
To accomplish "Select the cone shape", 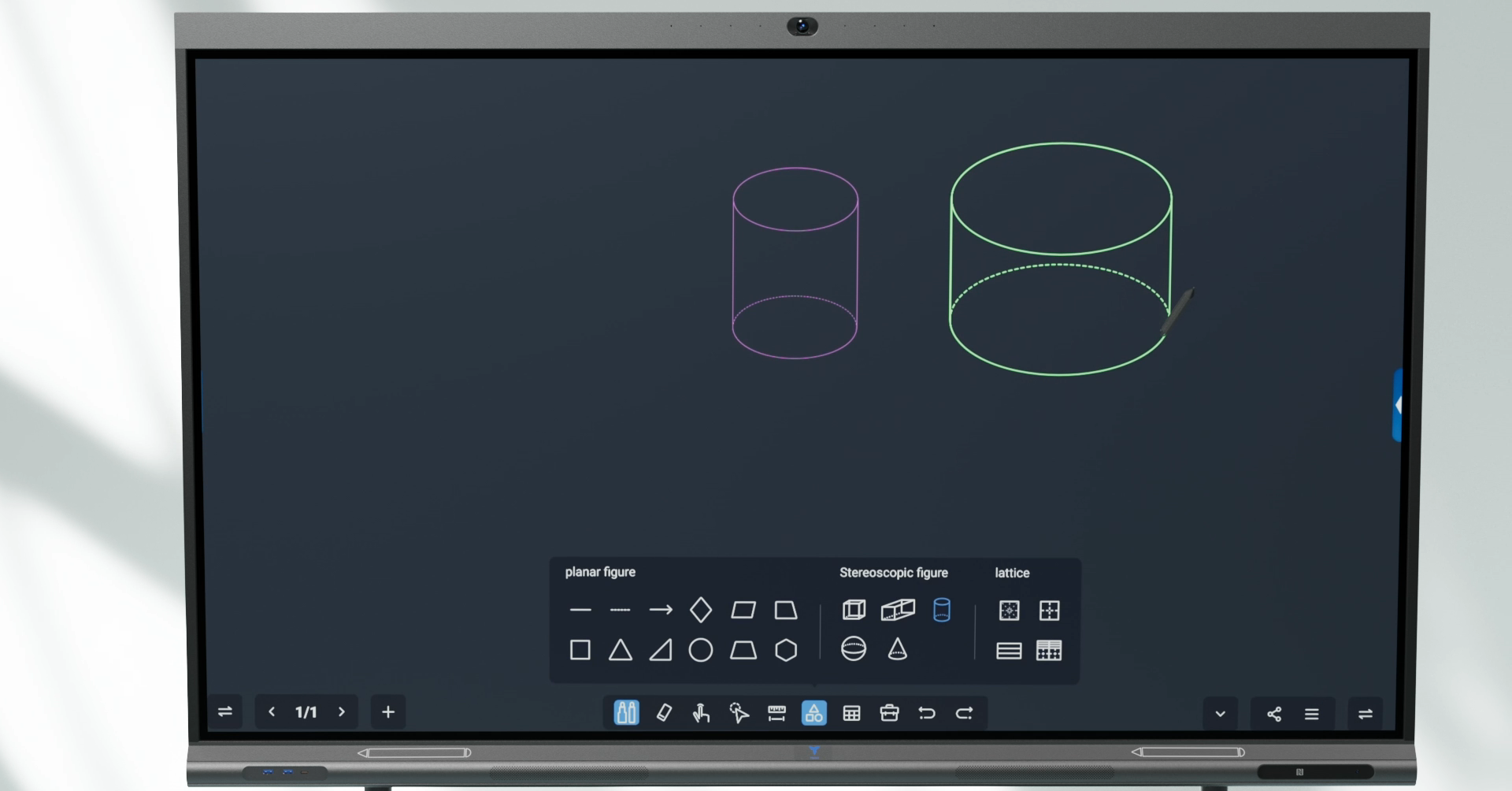I will click(x=897, y=649).
